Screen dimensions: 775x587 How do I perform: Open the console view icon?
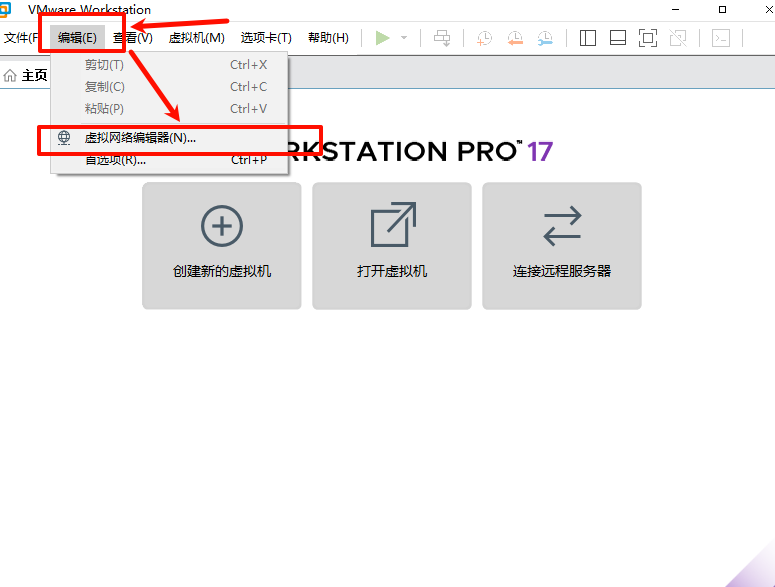tap(721, 38)
